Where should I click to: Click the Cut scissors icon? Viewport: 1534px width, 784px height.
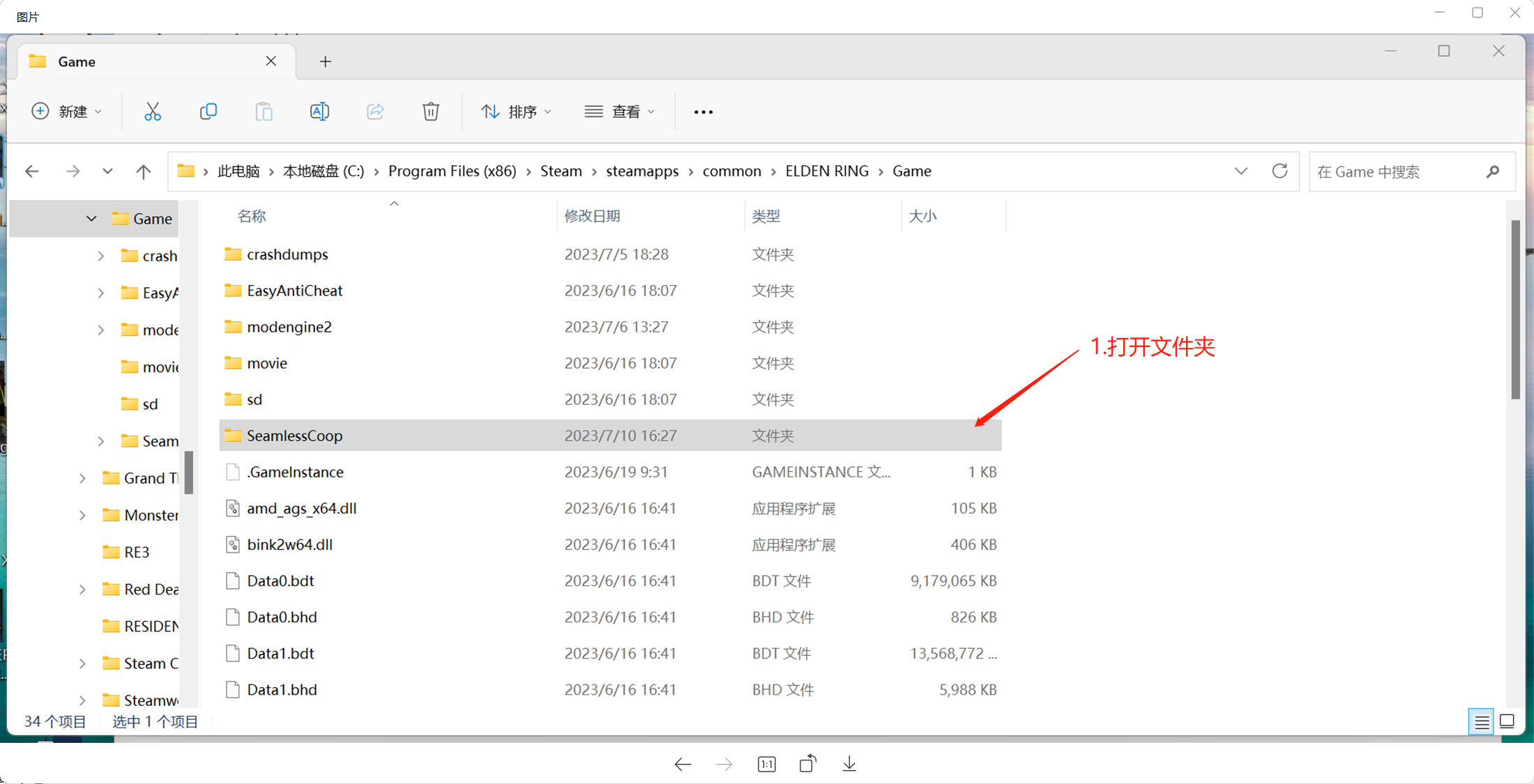click(x=152, y=112)
